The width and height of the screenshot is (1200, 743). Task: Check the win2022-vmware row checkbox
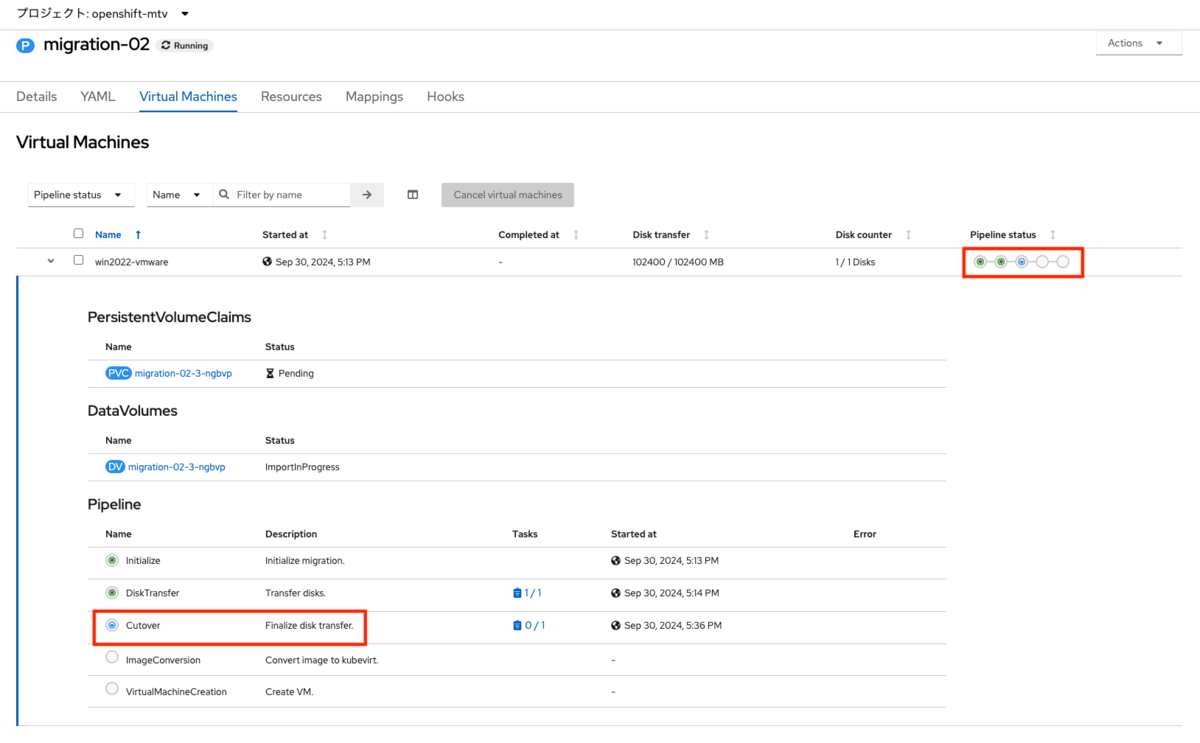click(78, 261)
